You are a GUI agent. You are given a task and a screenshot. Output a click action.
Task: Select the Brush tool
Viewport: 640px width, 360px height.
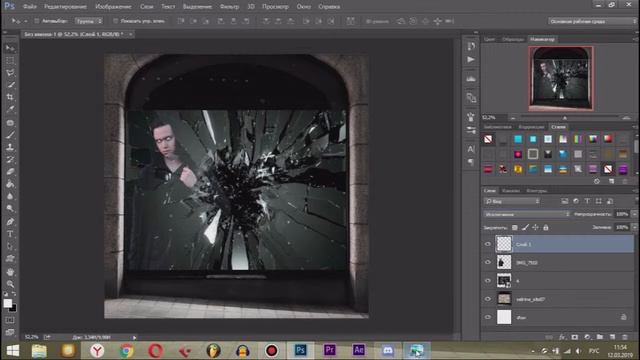10,135
